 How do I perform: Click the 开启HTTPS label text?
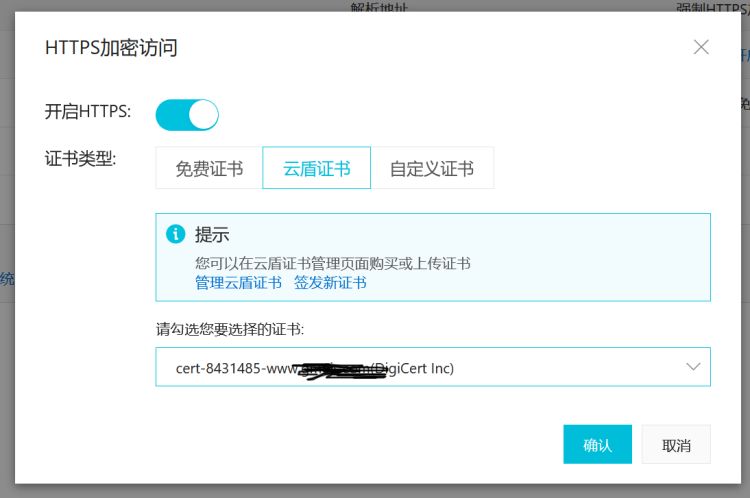click(88, 111)
